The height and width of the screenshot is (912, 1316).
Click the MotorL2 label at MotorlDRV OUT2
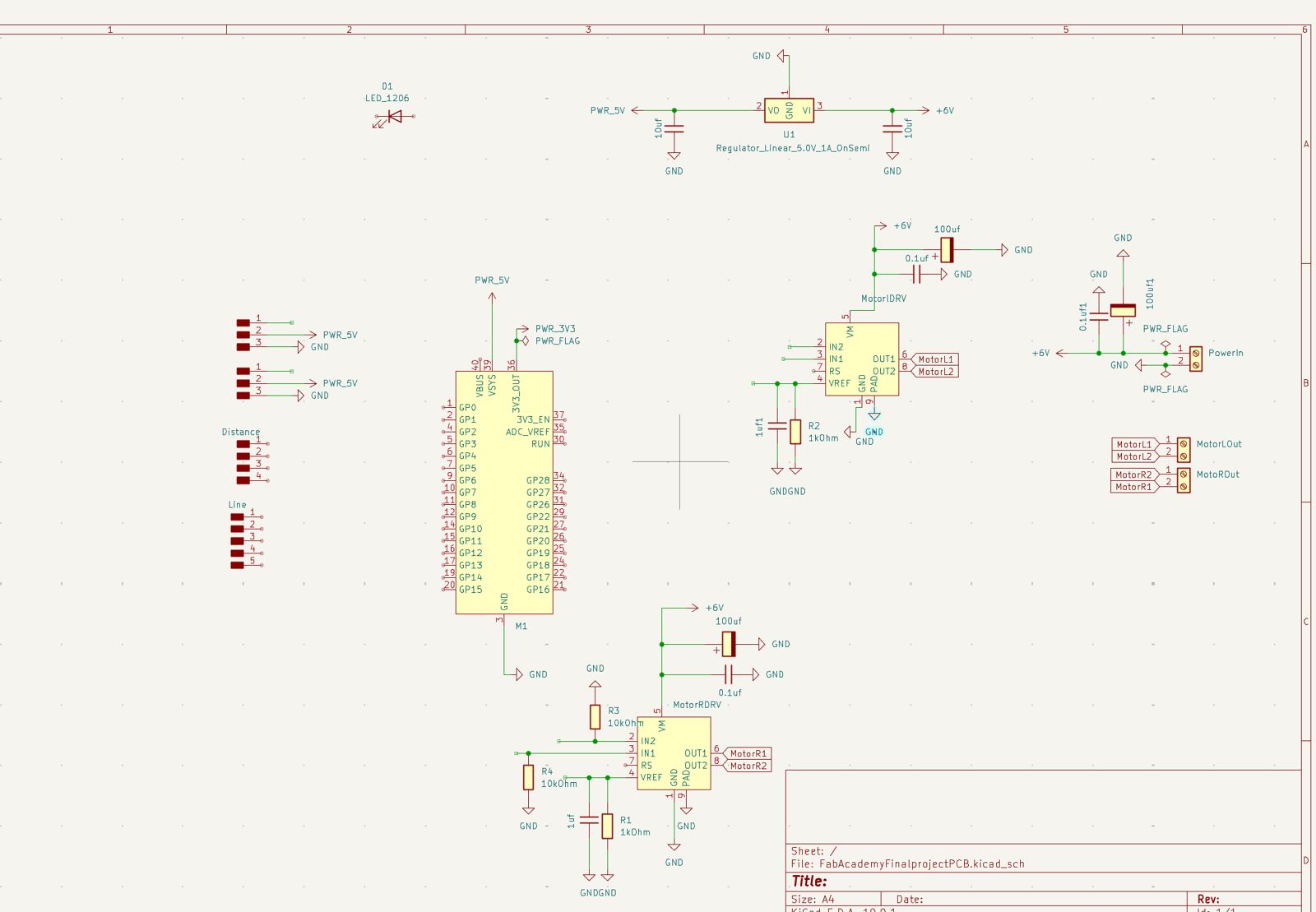(936, 372)
